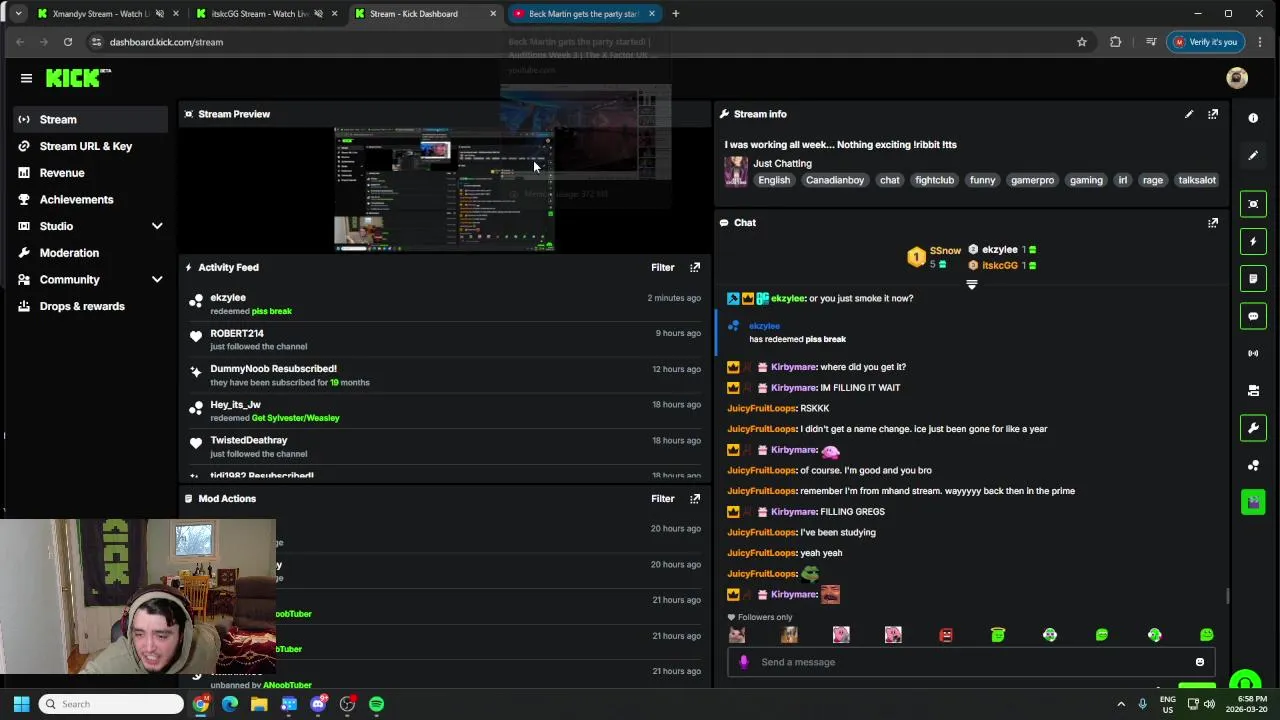The image size is (1280, 720).
Task: Collapse the chat leaderboard with the down arrow
Action: click(x=971, y=285)
